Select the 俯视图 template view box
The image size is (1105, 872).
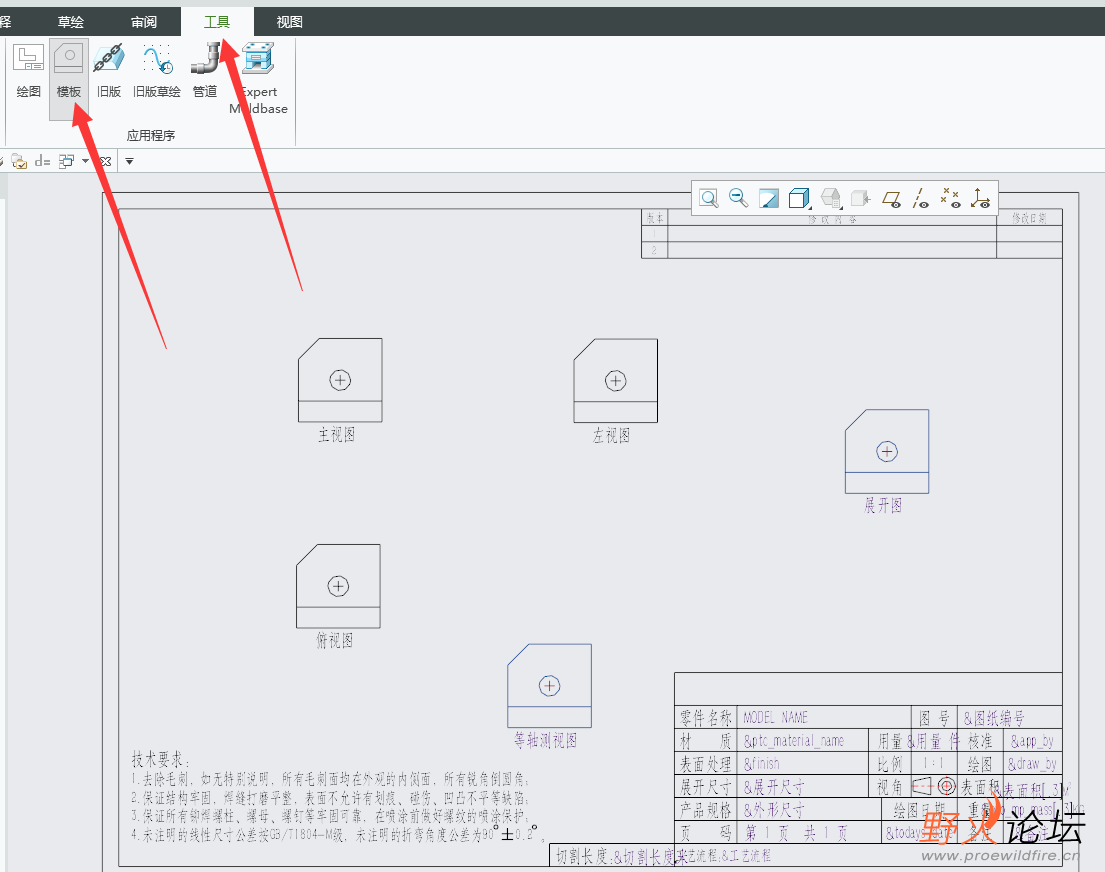[338, 586]
